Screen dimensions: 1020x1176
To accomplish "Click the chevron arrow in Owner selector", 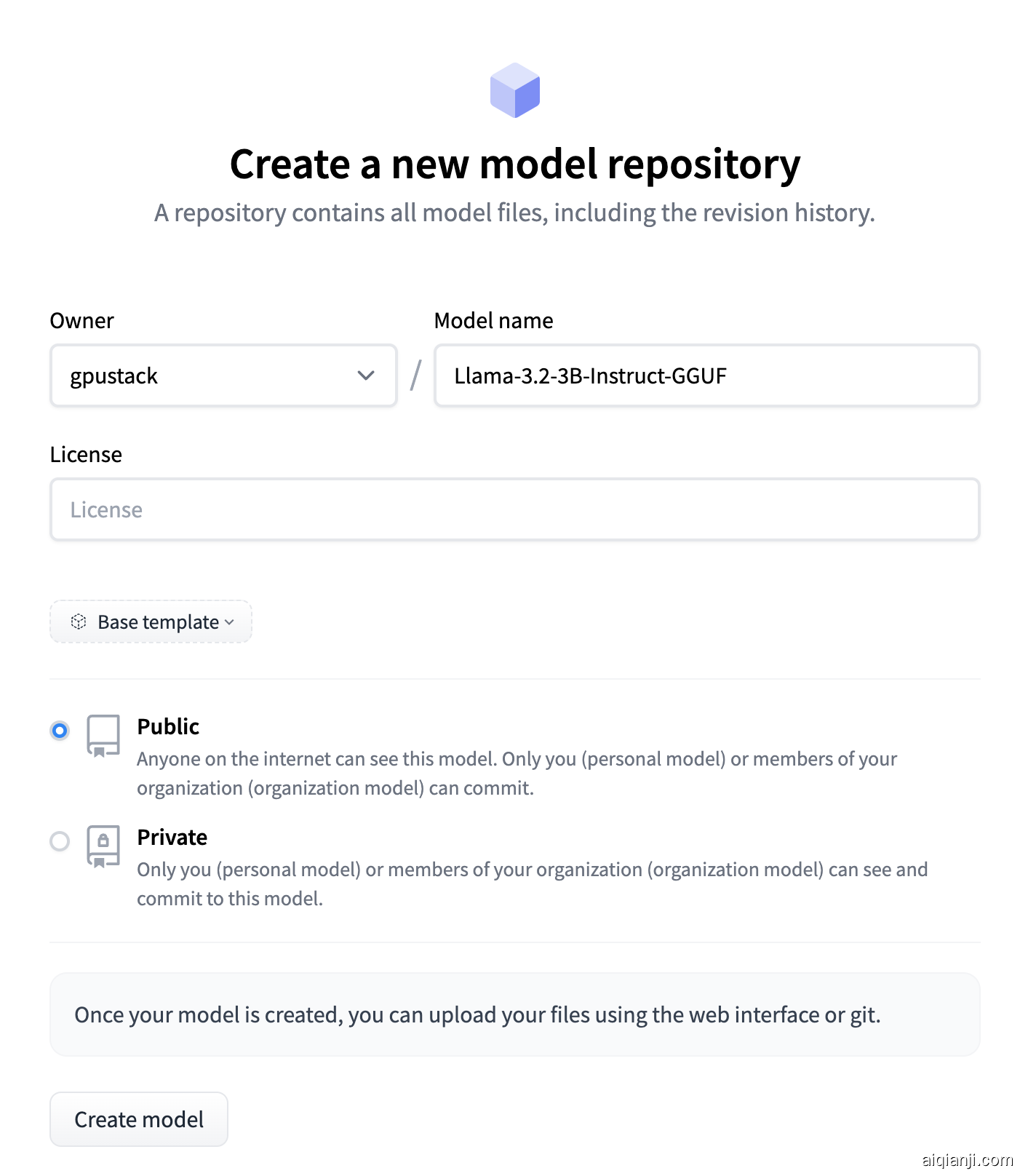I will coord(366,376).
